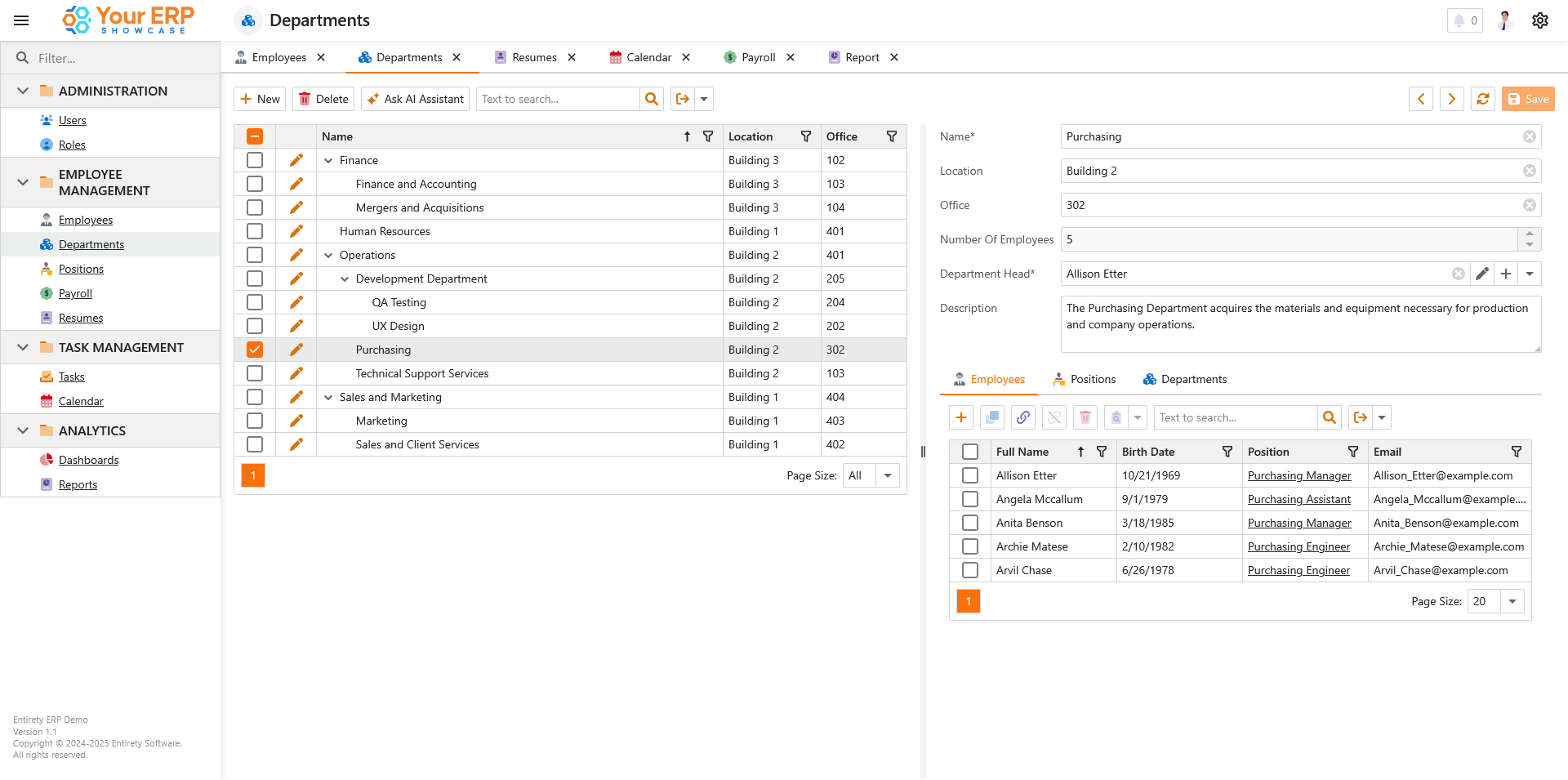Open the departments Page Size dropdown
Image resolution: width=1568 pixels, height=780 pixels.
(x=887, y=475)
